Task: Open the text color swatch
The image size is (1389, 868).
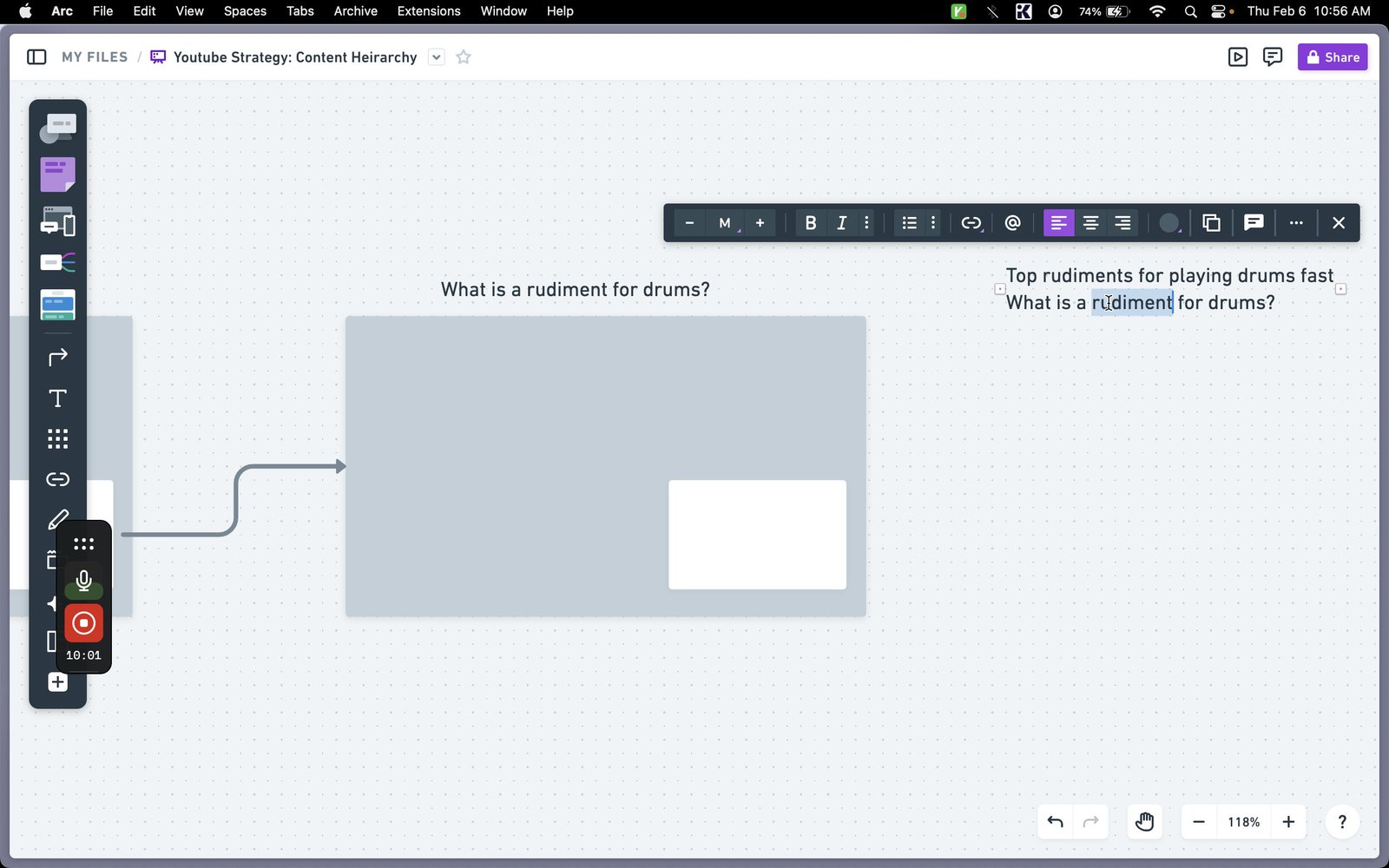Action: (1169, 223)
